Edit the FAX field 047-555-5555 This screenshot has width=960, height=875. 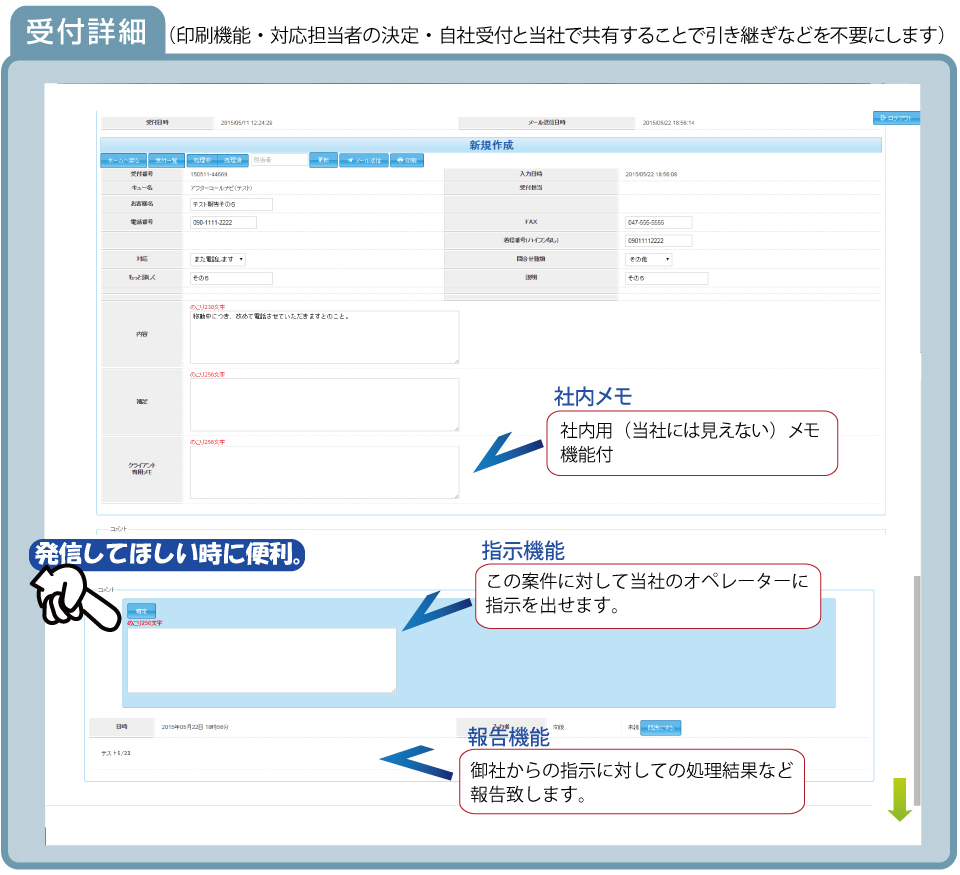[x=658, y=222]
